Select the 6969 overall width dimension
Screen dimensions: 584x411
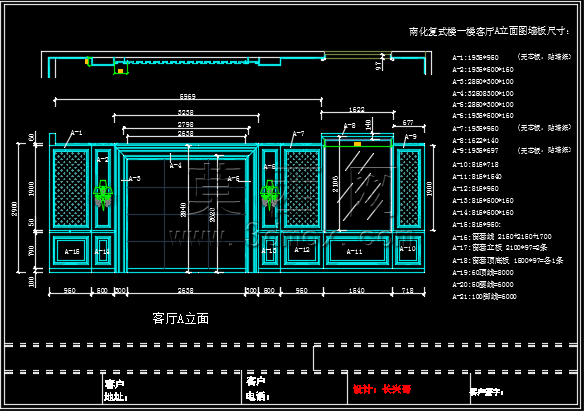tap(188, 96)
